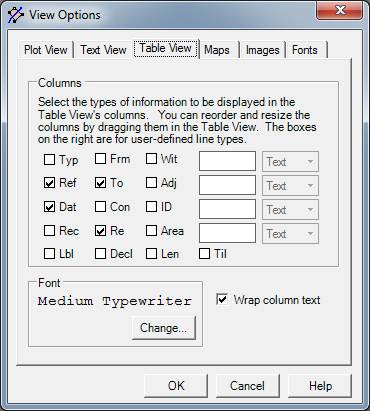Click the Help button
Image resolution: width=370 pixels, height=411 pixels.
click(320, 386)
